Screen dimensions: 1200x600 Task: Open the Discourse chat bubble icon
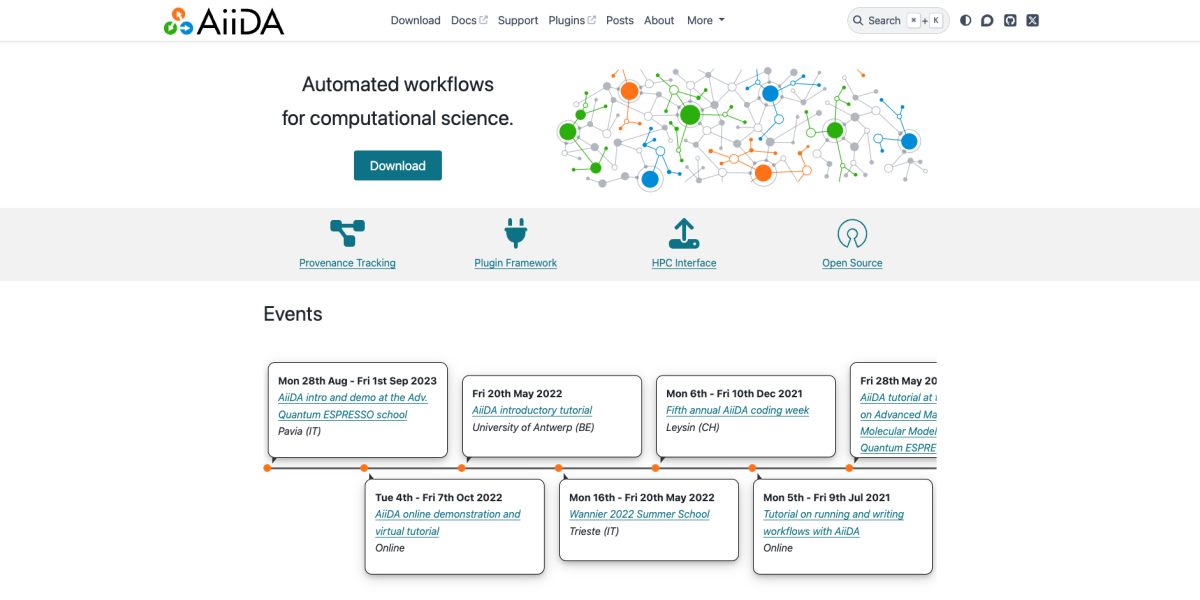987,20
